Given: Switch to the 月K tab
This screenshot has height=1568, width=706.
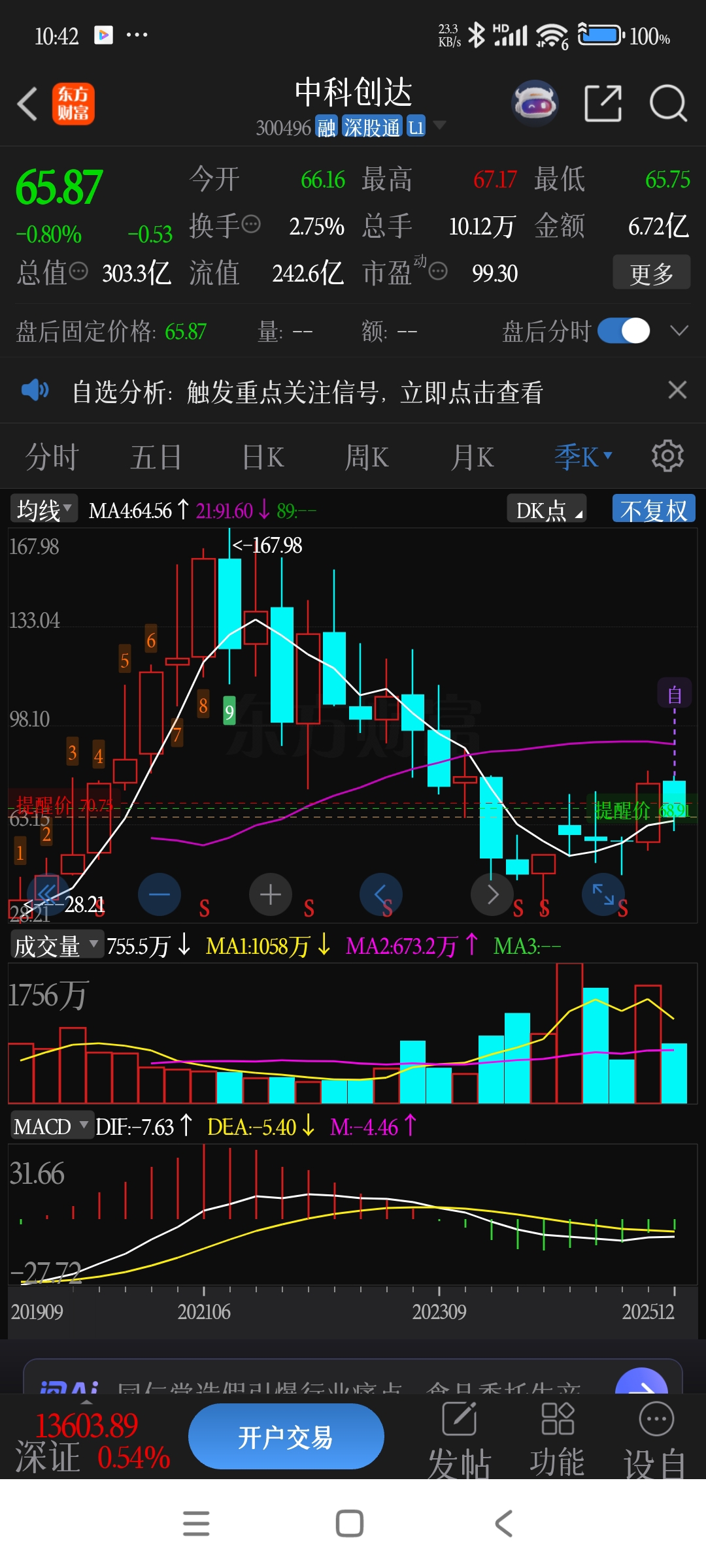Looking at the screenshot, I should [473, 456].
